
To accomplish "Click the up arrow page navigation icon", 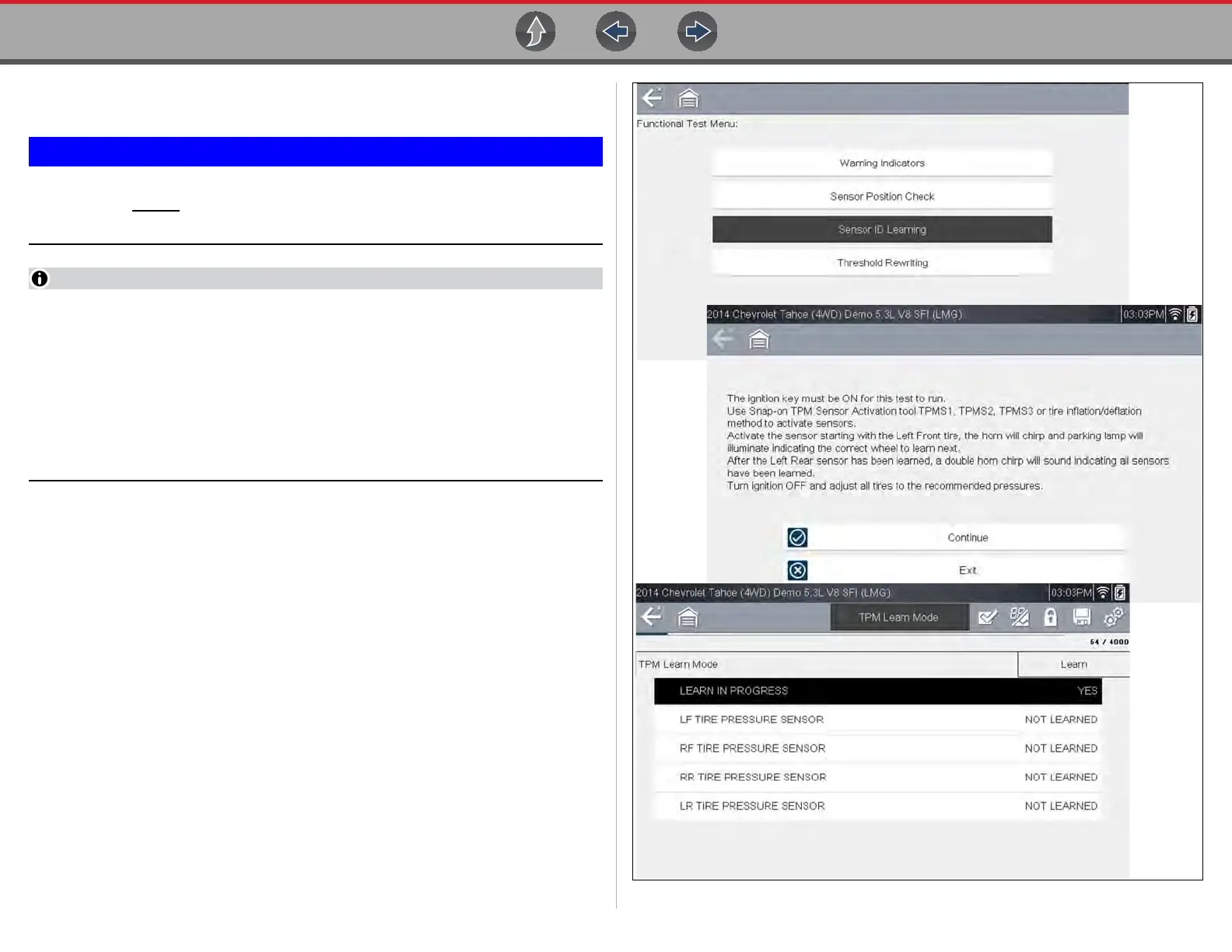I will [x=535, y=32].
